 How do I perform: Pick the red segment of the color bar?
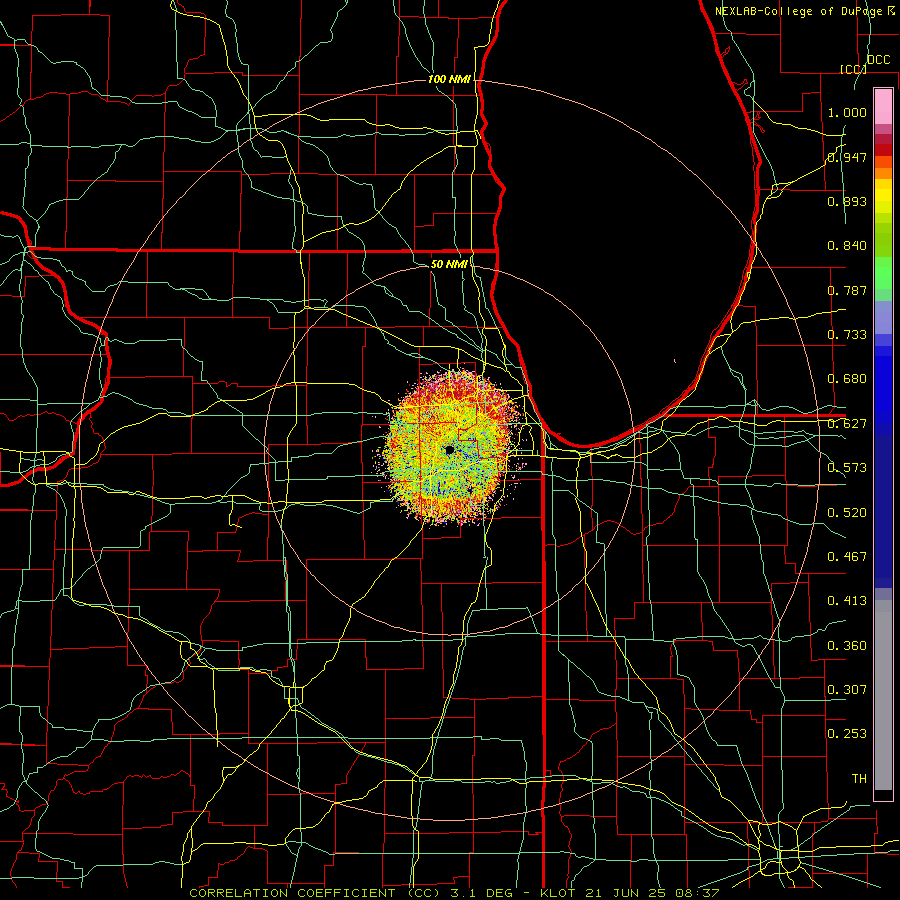883,150
